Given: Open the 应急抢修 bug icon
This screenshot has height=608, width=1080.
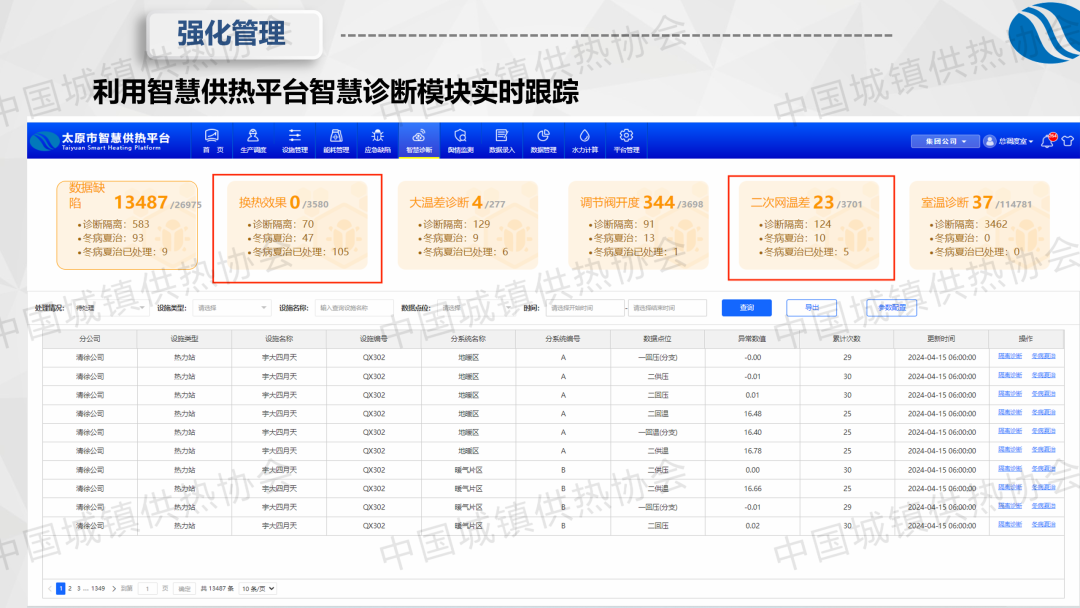Looking at the screenshot, I should [x=377, y=136].
